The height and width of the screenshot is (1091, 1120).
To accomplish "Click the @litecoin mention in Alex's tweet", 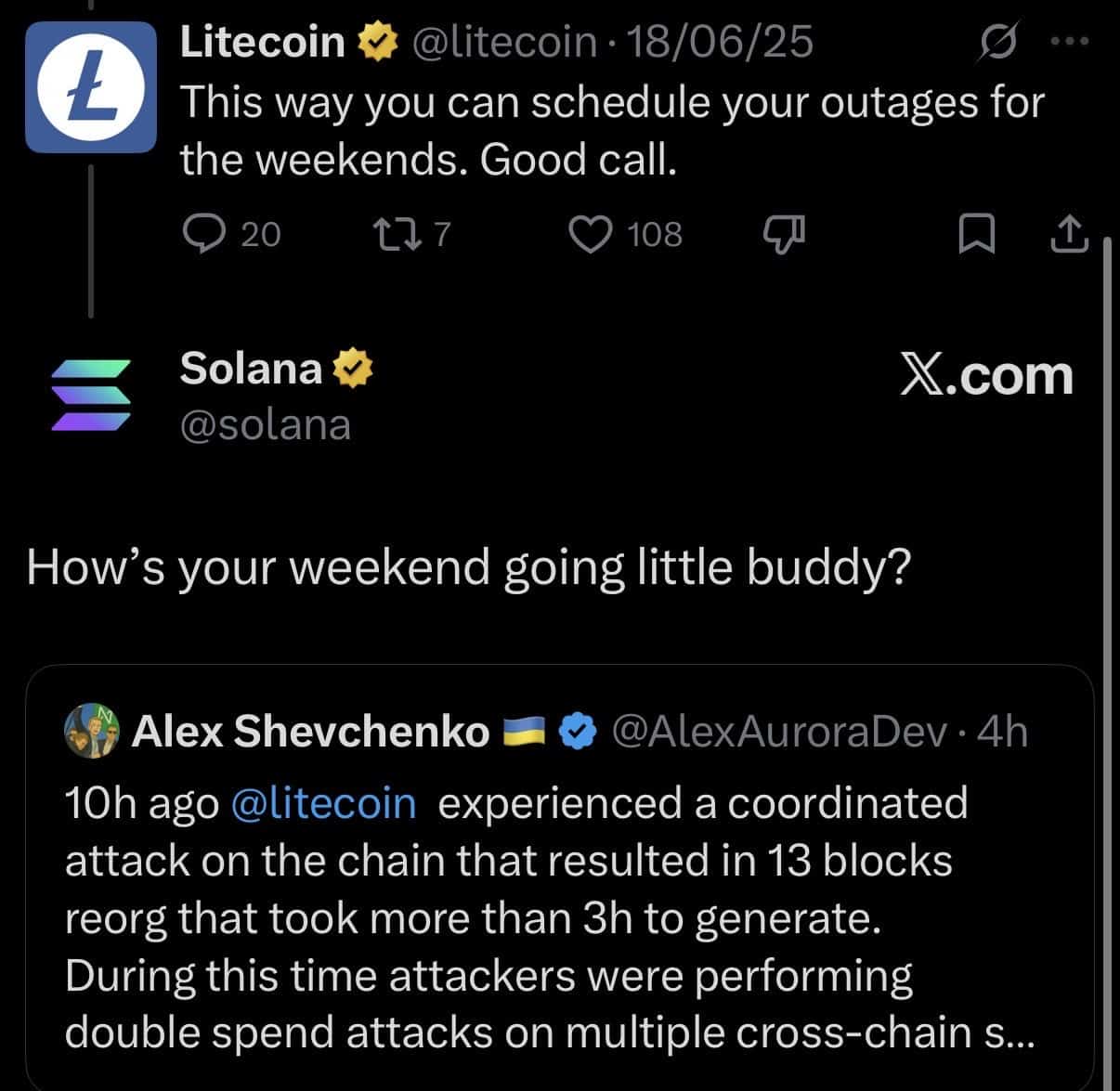I will [324, 803].
